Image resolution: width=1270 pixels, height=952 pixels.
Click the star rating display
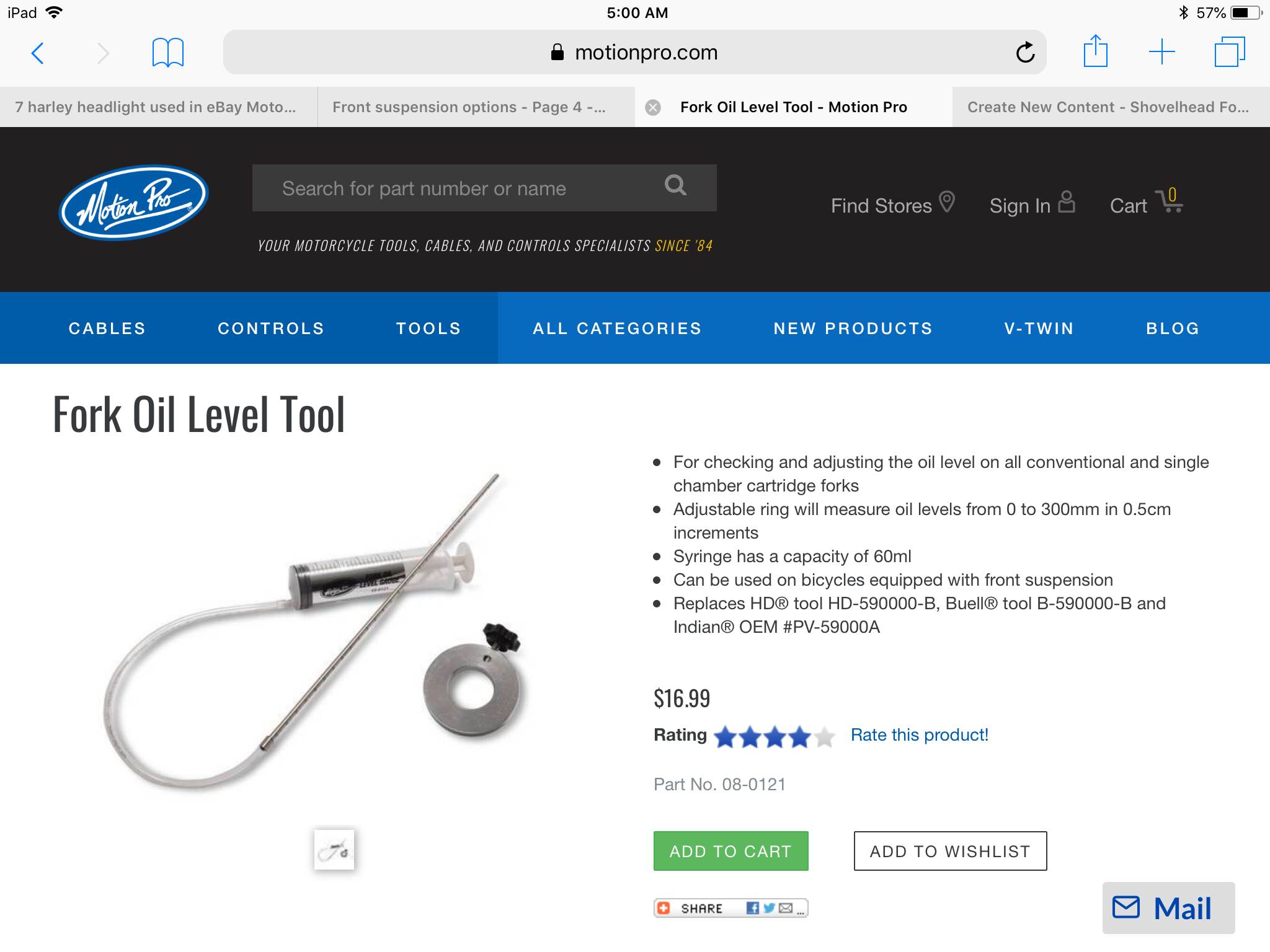click(775, 737)
